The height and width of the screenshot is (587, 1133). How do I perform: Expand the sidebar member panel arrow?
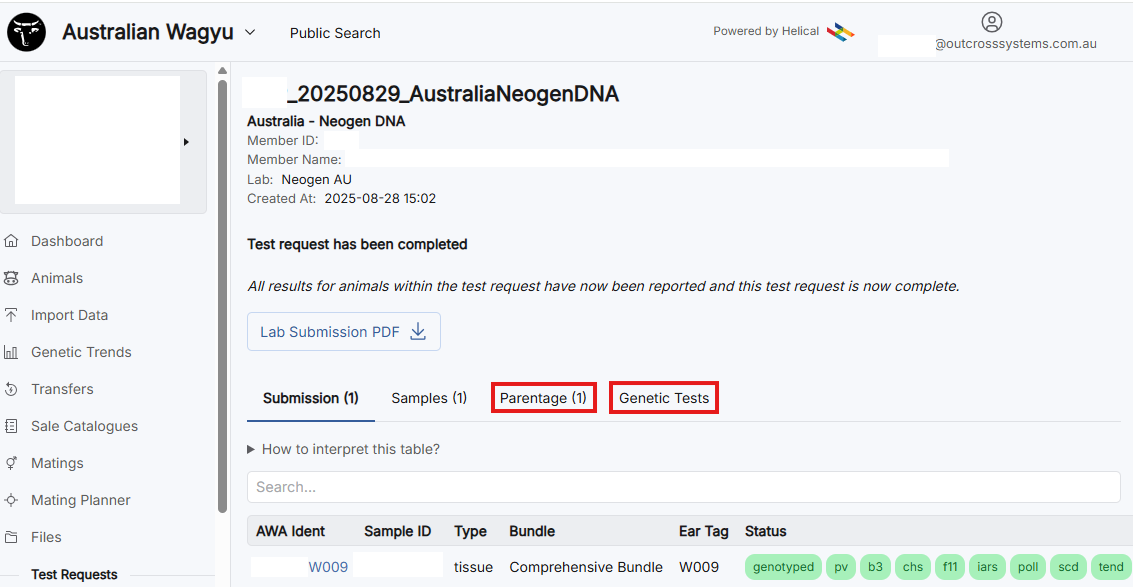(x=186, y=142)
